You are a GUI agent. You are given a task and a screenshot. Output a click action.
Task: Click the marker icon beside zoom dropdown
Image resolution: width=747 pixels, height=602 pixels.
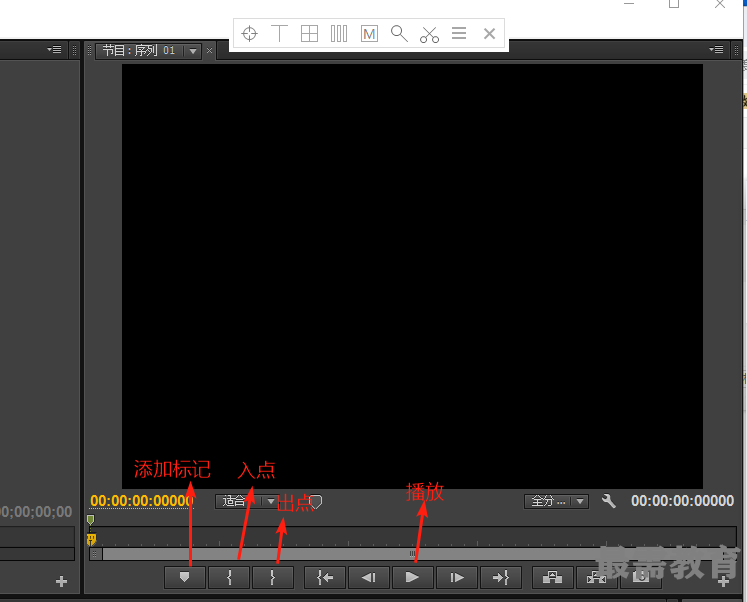pos(316,501)
